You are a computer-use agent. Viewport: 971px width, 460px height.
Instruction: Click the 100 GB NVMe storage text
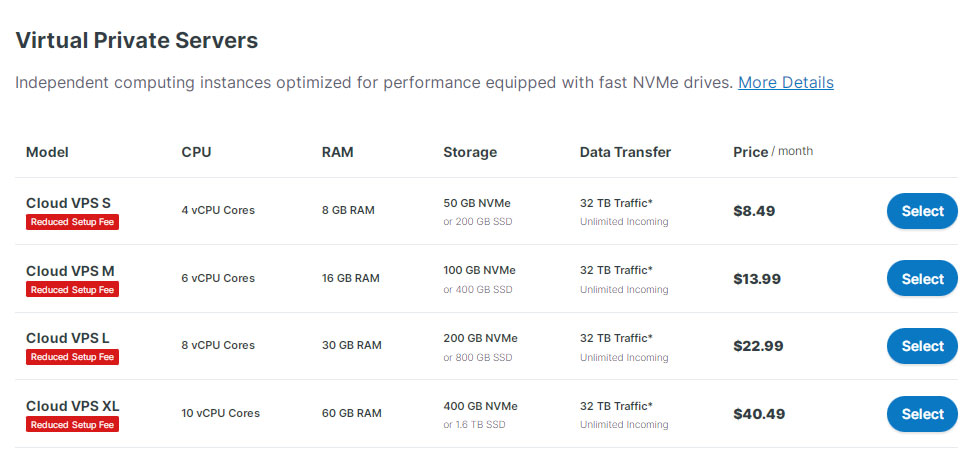[x=479, y=271]
